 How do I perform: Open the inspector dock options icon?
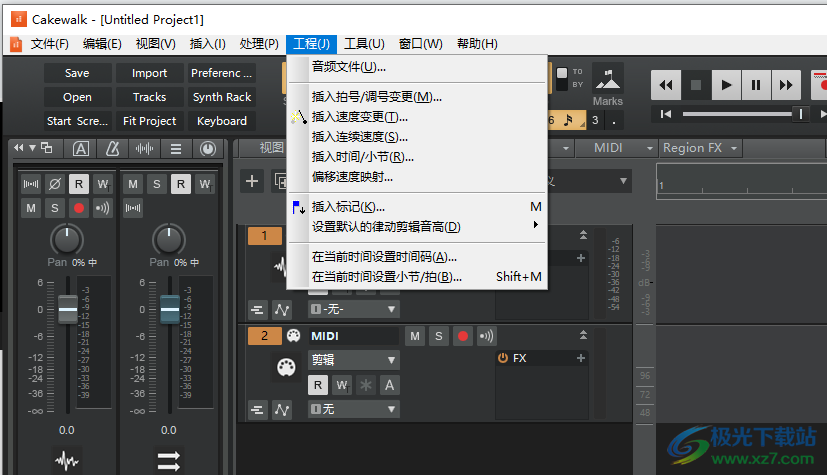[x=46, y=148]
